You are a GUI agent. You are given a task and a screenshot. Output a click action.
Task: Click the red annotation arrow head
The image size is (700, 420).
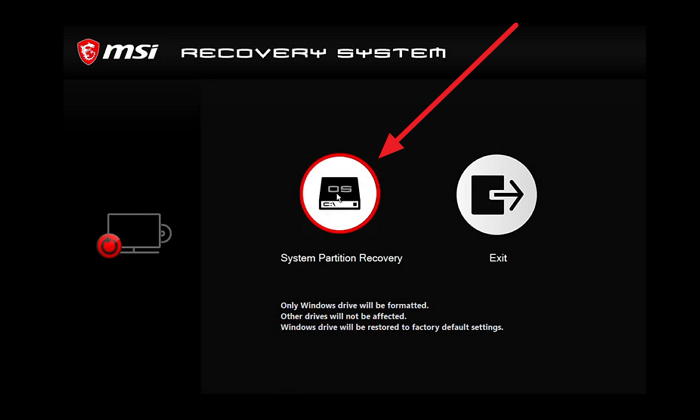click(391, 146)
